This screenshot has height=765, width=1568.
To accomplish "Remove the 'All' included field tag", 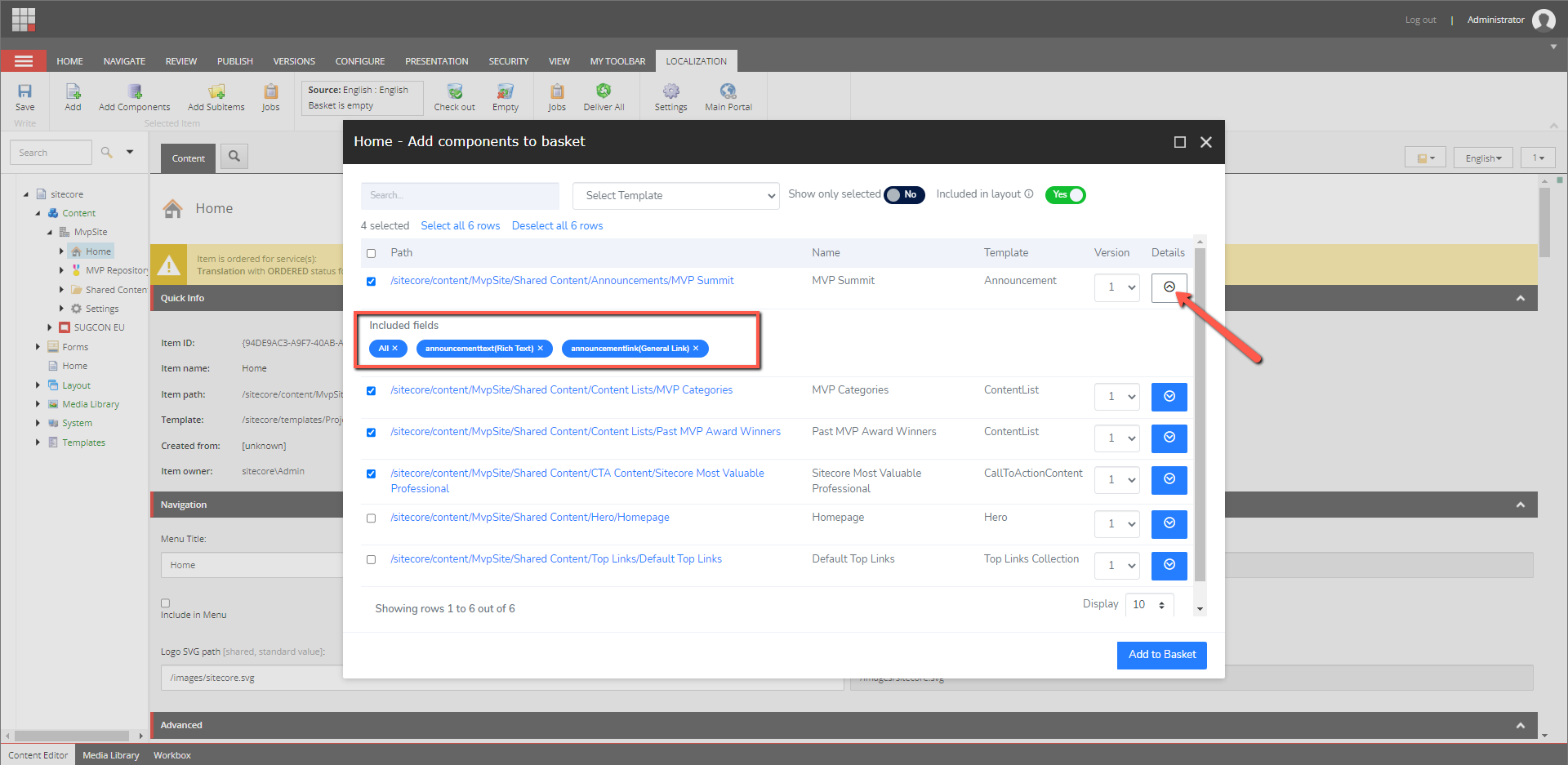I will pyautogui.click(x=395, y=349).
